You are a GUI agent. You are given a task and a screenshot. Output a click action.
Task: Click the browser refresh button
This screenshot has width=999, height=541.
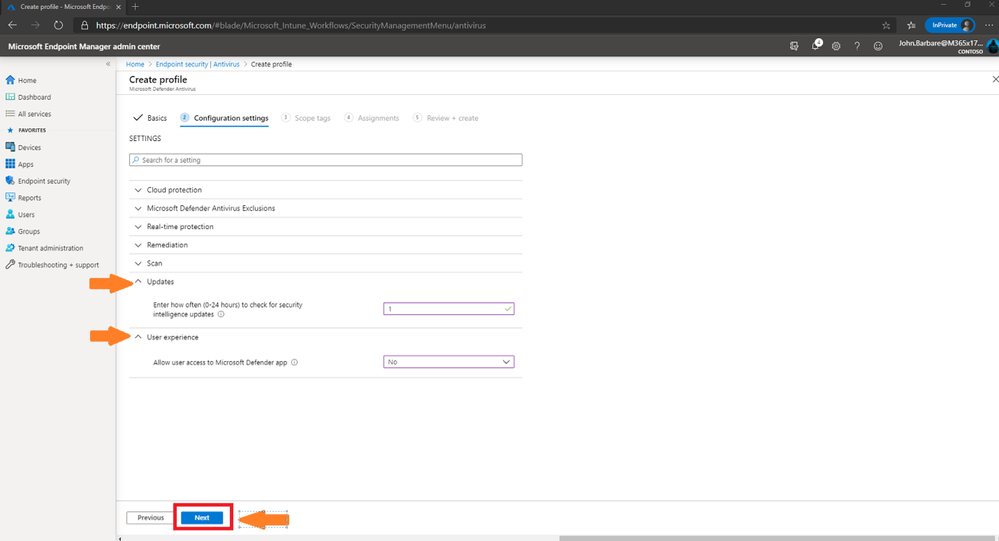pos(58,25)
